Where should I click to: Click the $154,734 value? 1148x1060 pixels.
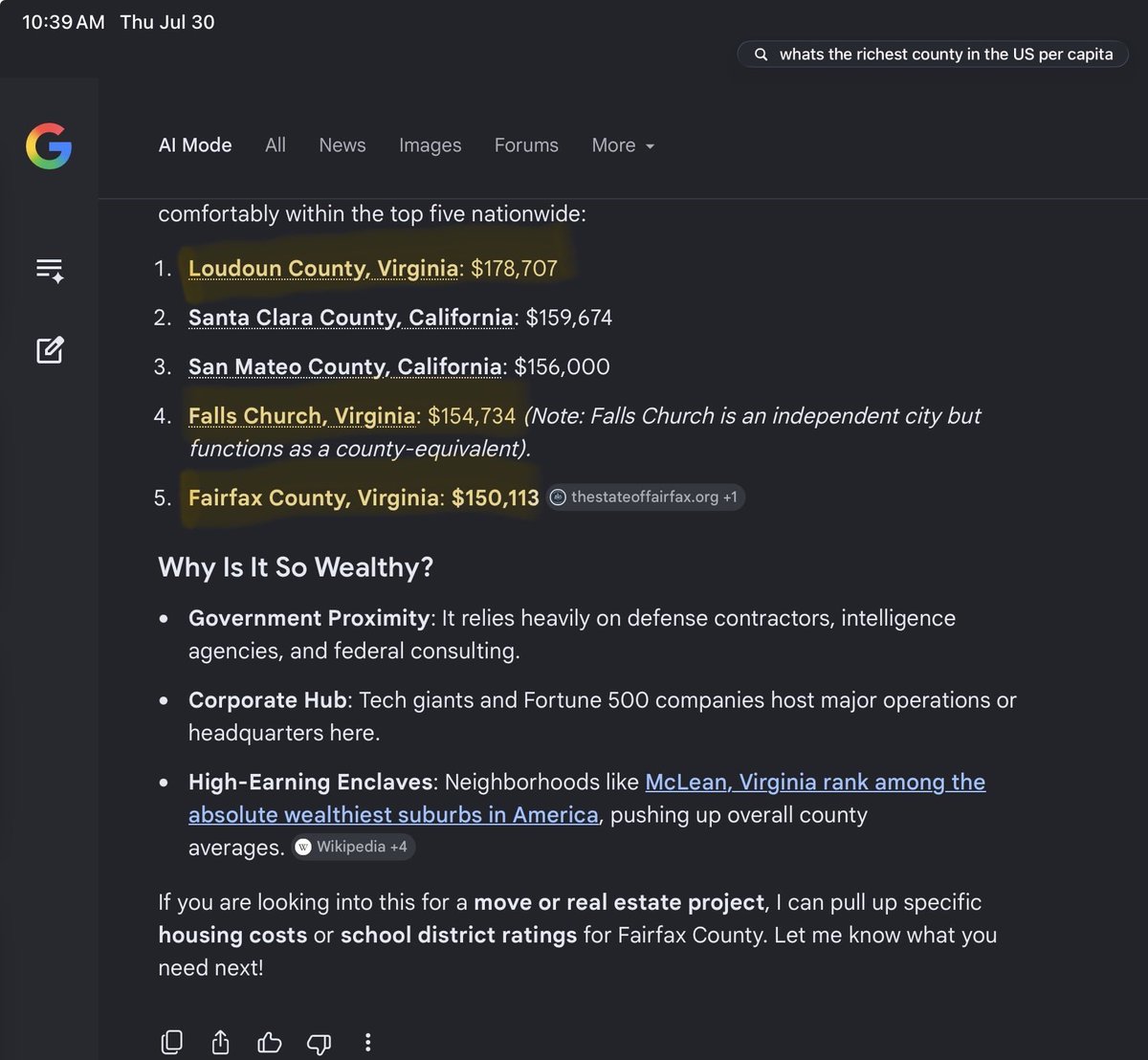tap(472, 416)
